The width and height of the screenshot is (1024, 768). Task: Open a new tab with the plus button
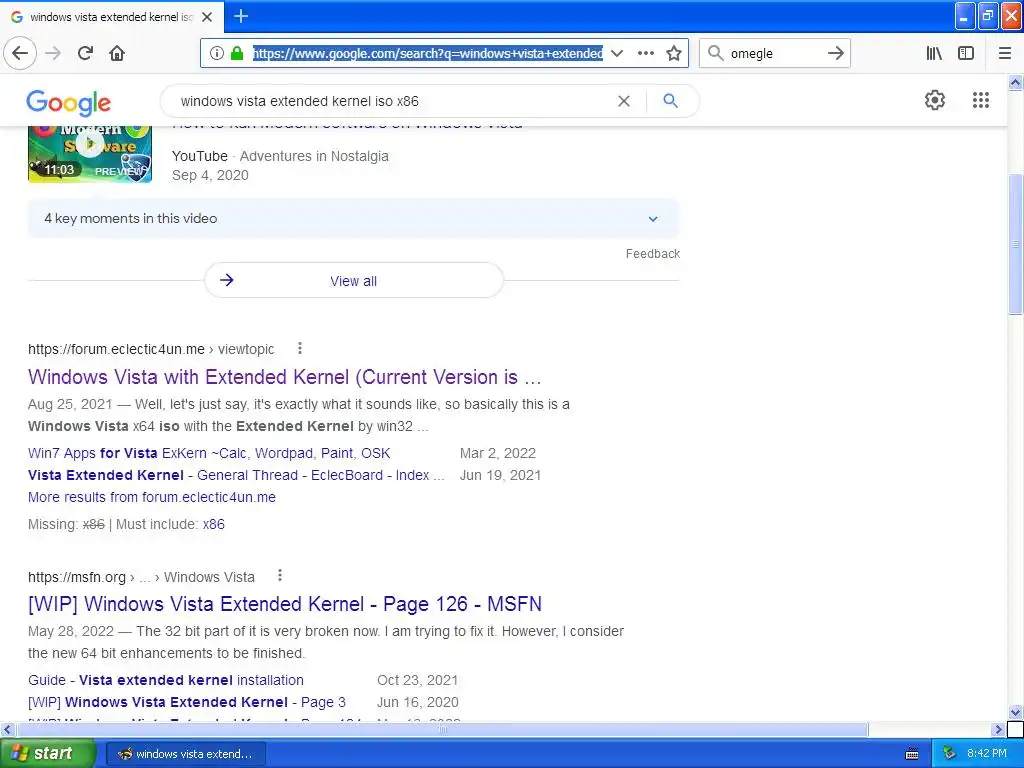pyautogui.click(x=241, y=16)
